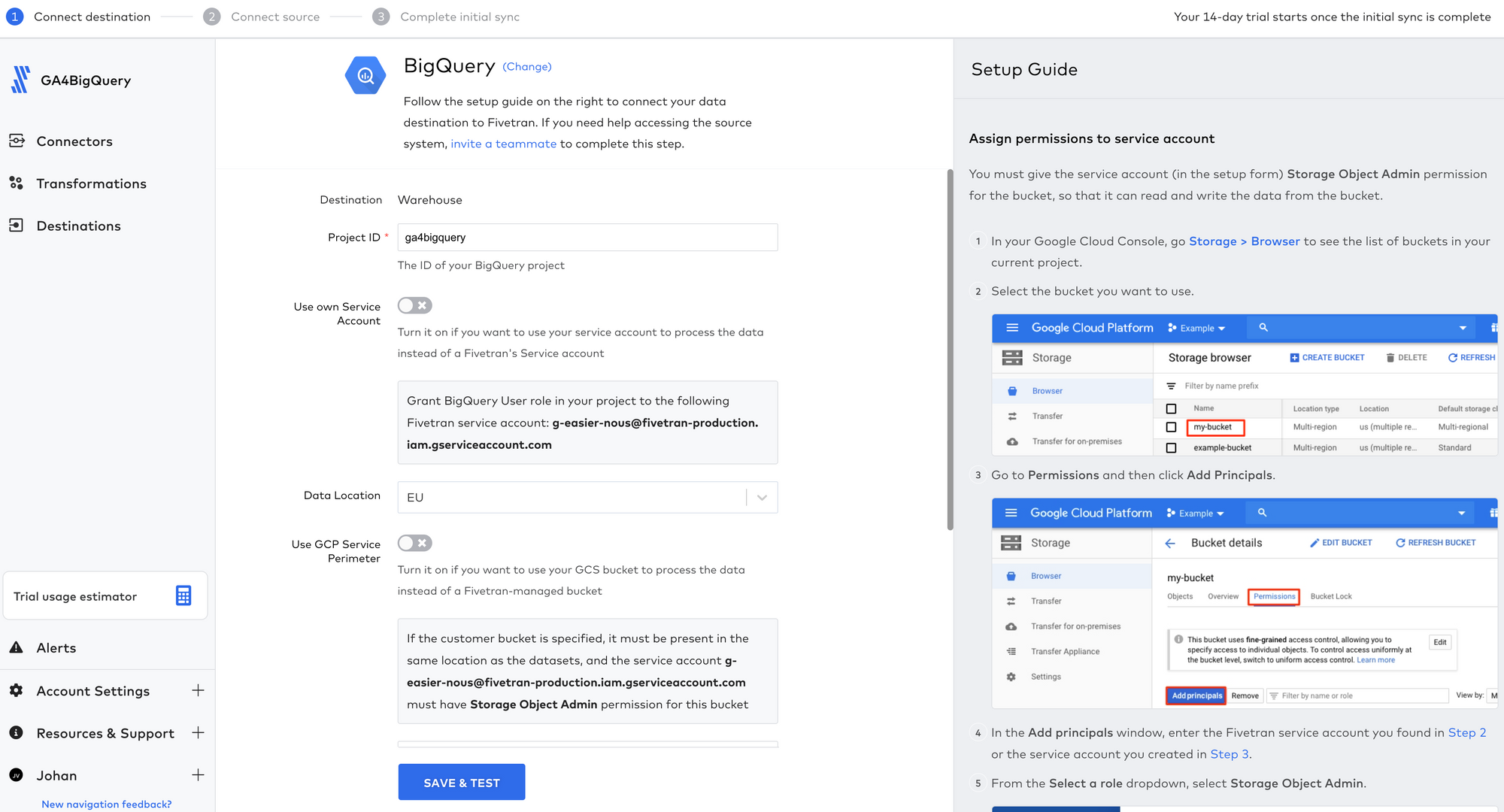This screenshot has height=812, width=1504.
Task: Expand Resources & Support with plus icon
Action: (x=198, y=732)
